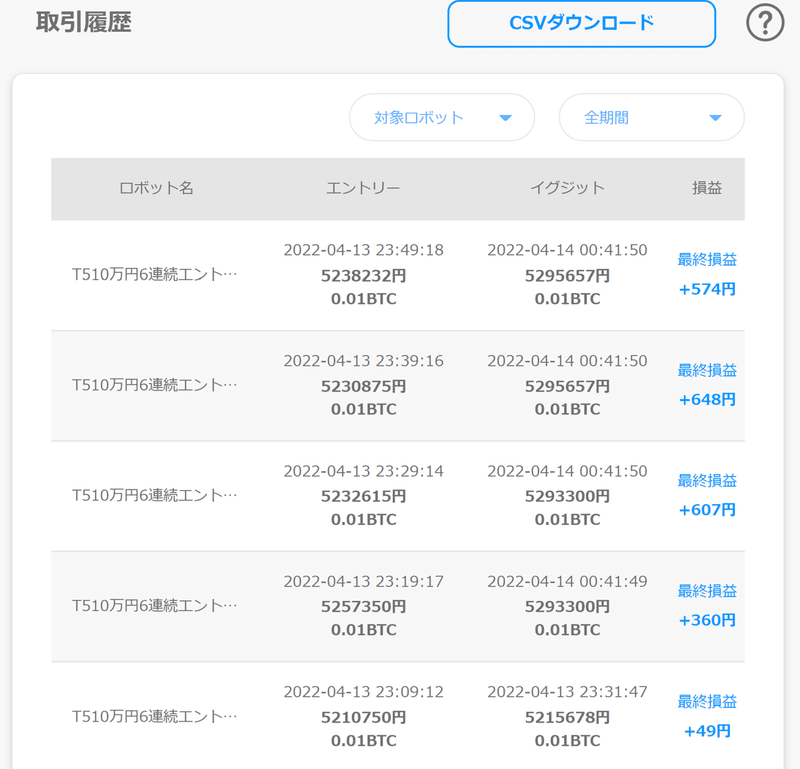Select exit price 5215678円

[x=567, y=717]
